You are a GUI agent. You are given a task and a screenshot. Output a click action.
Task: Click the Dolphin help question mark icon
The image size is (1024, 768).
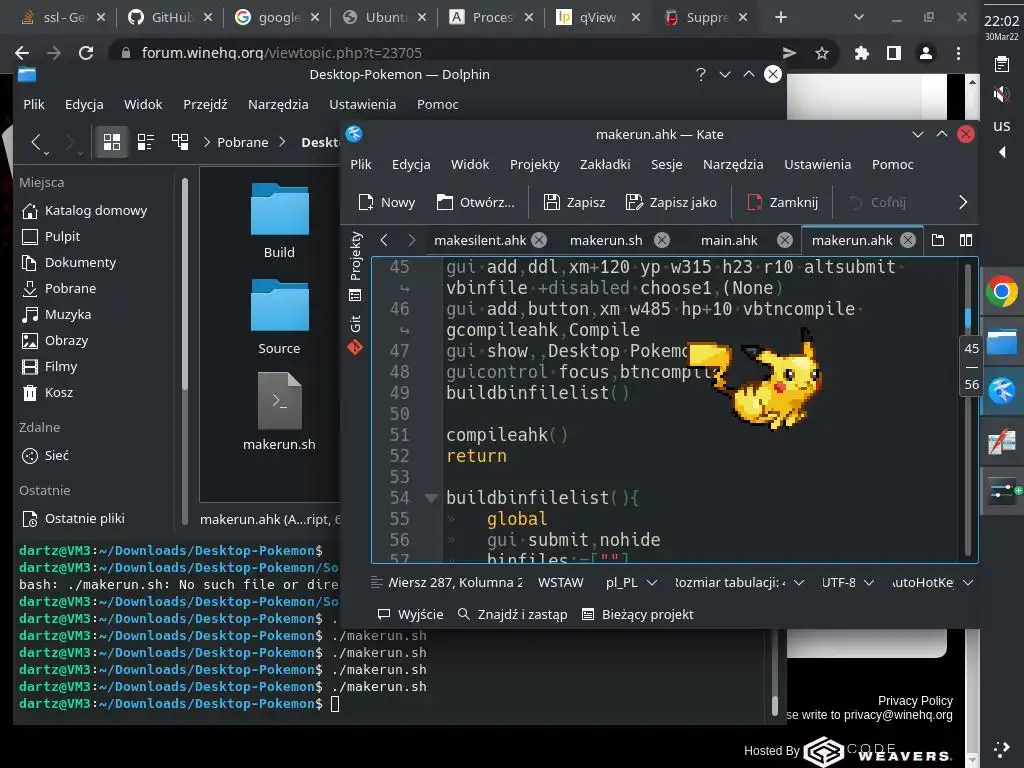point(701,74)
